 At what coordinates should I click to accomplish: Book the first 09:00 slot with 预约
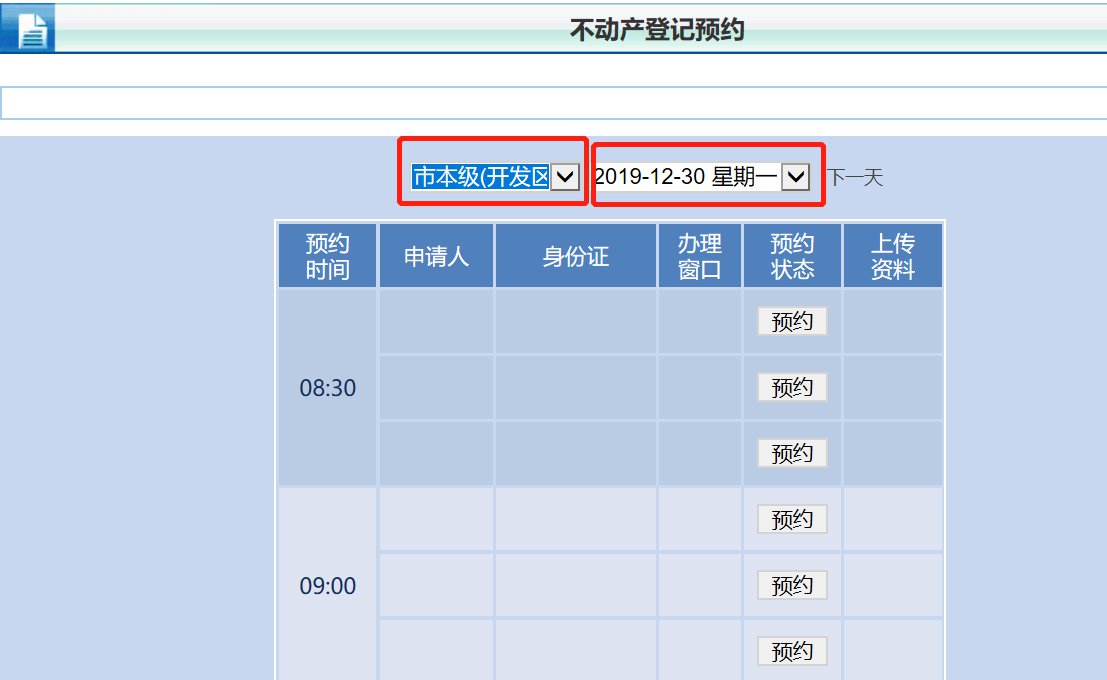coord(792,519)
